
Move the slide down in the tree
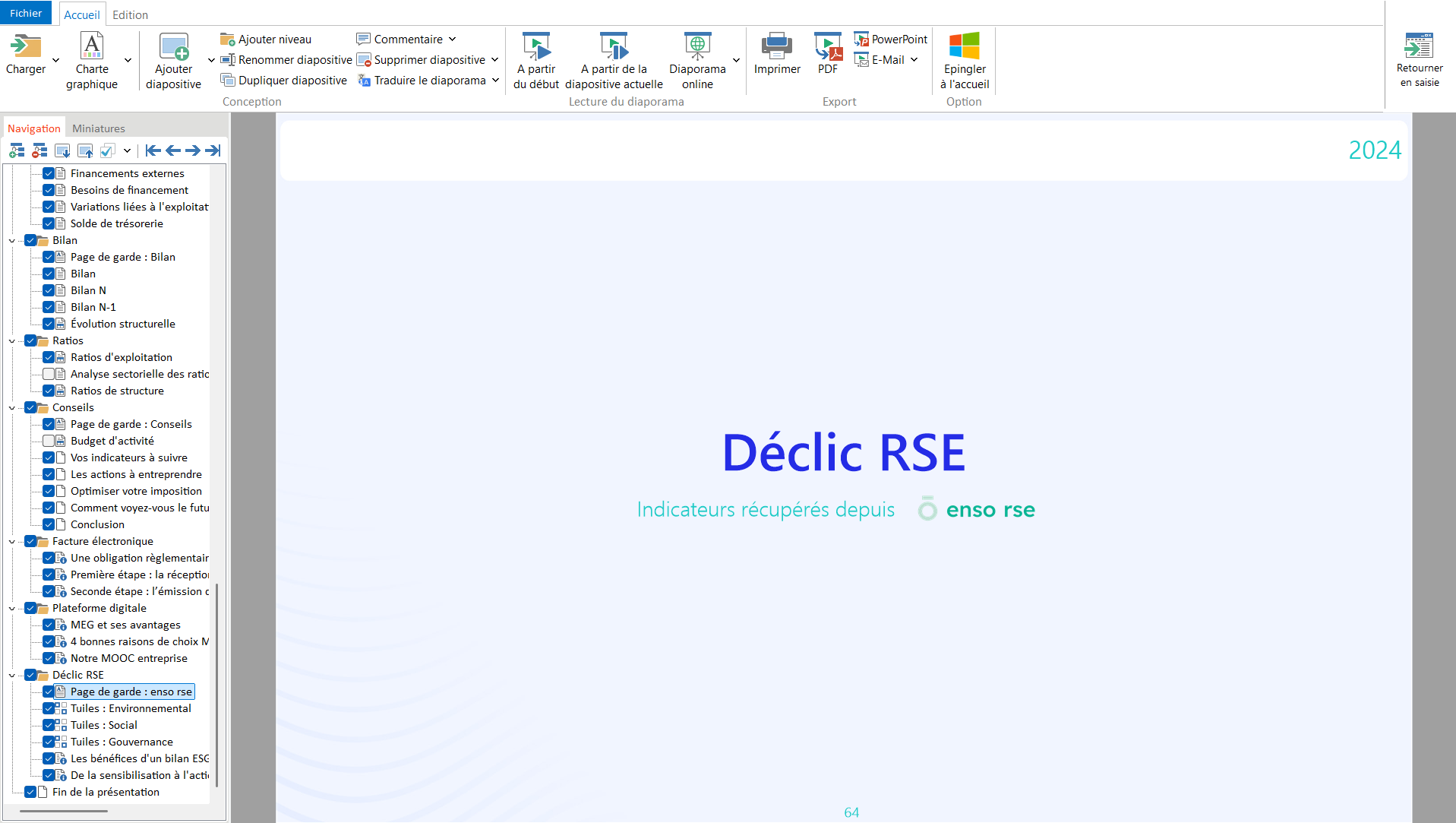62,150
